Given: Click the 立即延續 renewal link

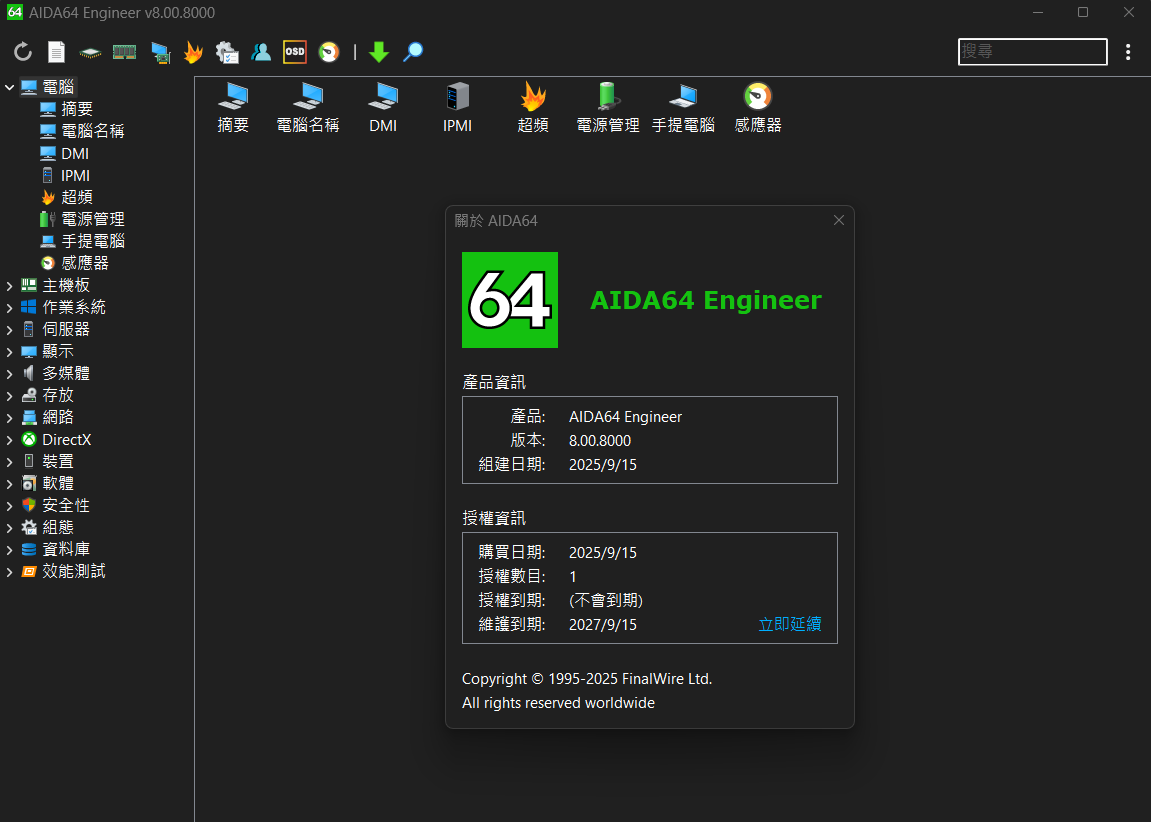Looking at the screenshot, I should (x=789, y=624).
